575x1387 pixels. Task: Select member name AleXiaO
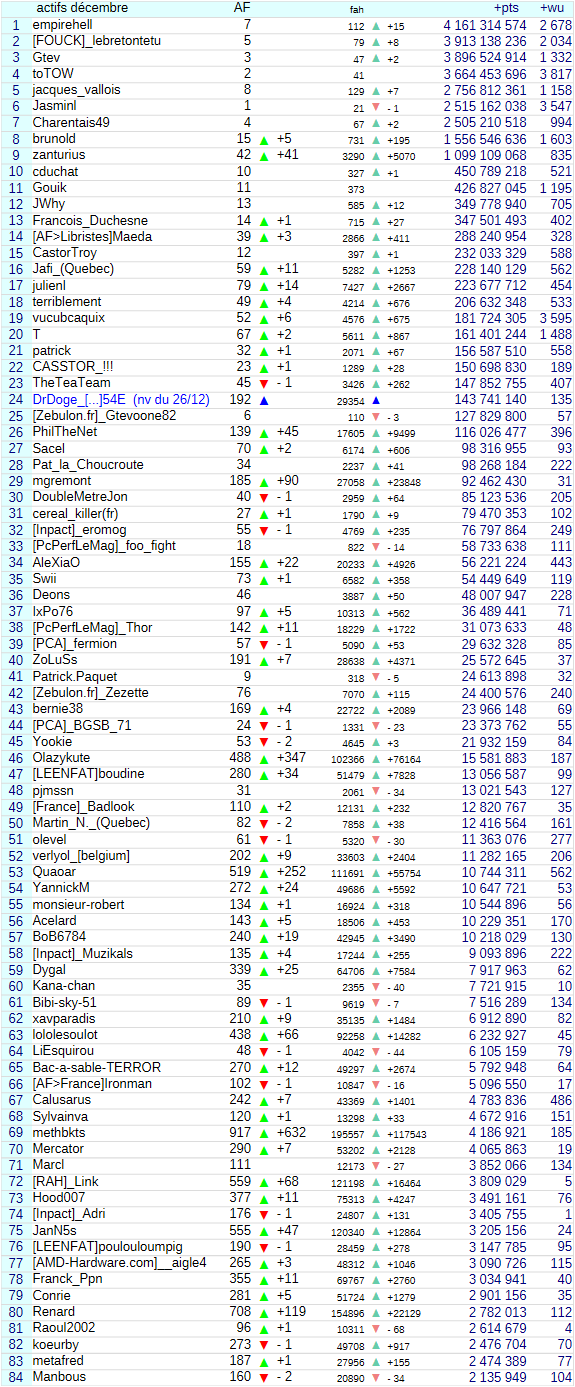pyautogui.click(x=57, y=563)
